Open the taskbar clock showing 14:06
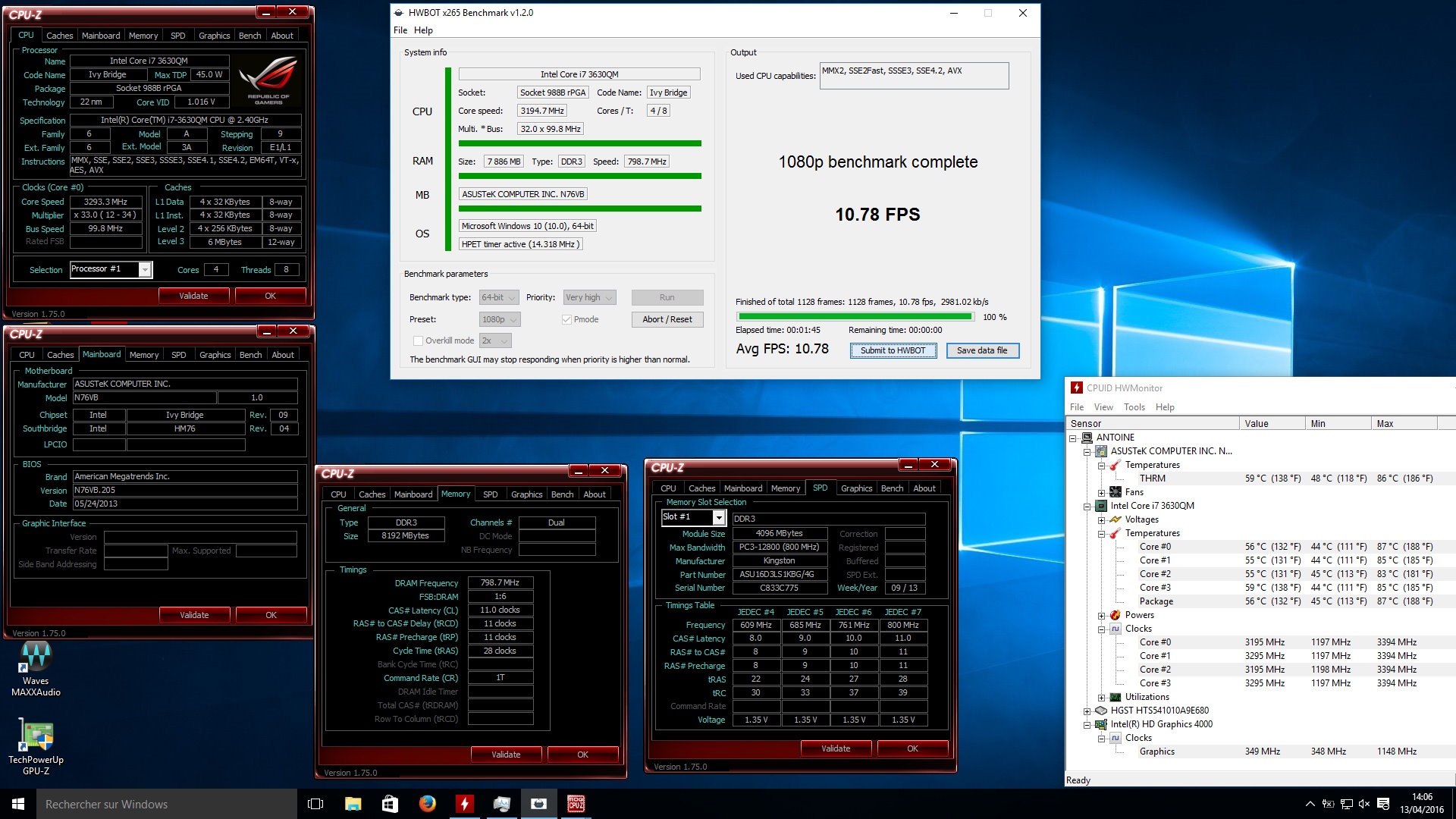 point(1422,804)
